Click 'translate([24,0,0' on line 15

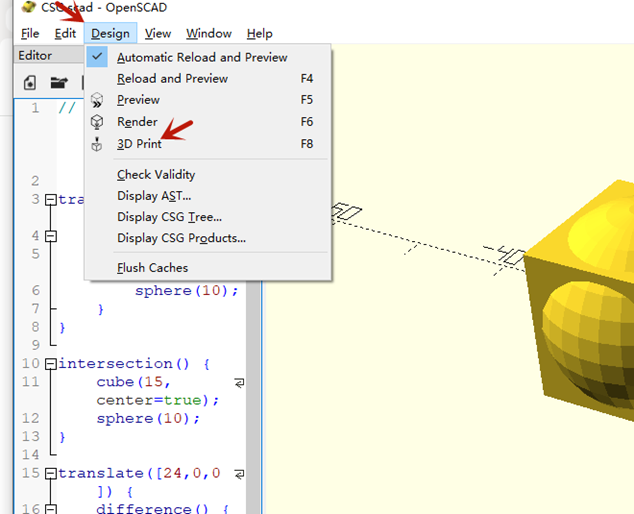tap(139, 473)
